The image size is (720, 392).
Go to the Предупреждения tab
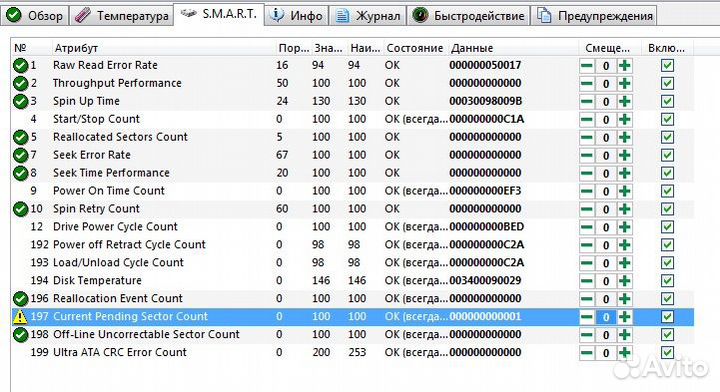595,16
